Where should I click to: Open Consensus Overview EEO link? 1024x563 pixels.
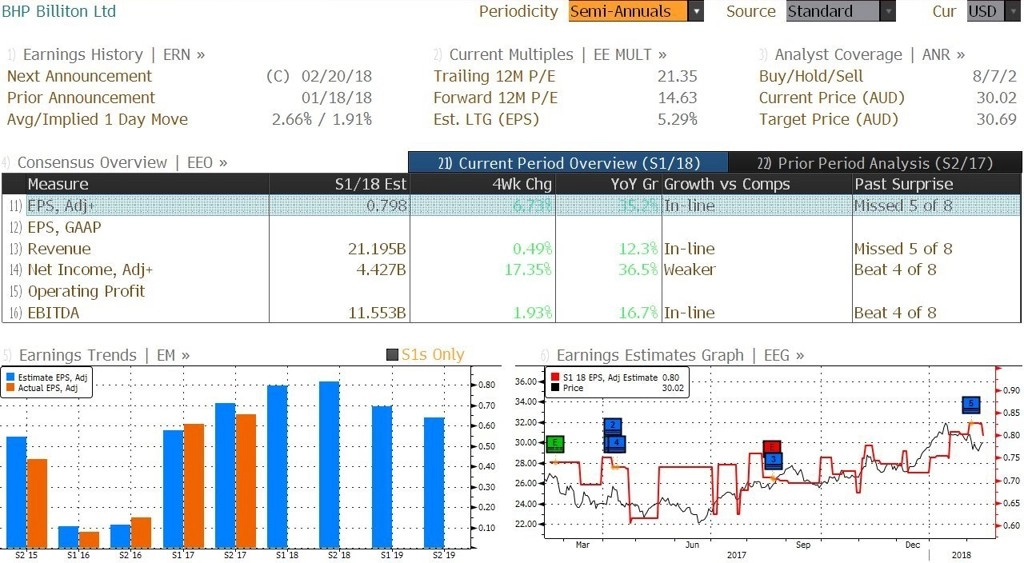click(122, 163)
